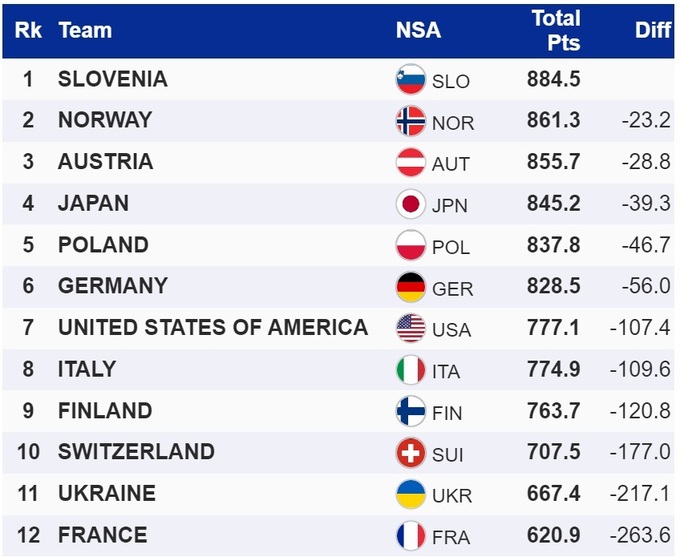The image size is (680, 557).
Task: Click the France flag icon
Action: click(x=411, y=536)
